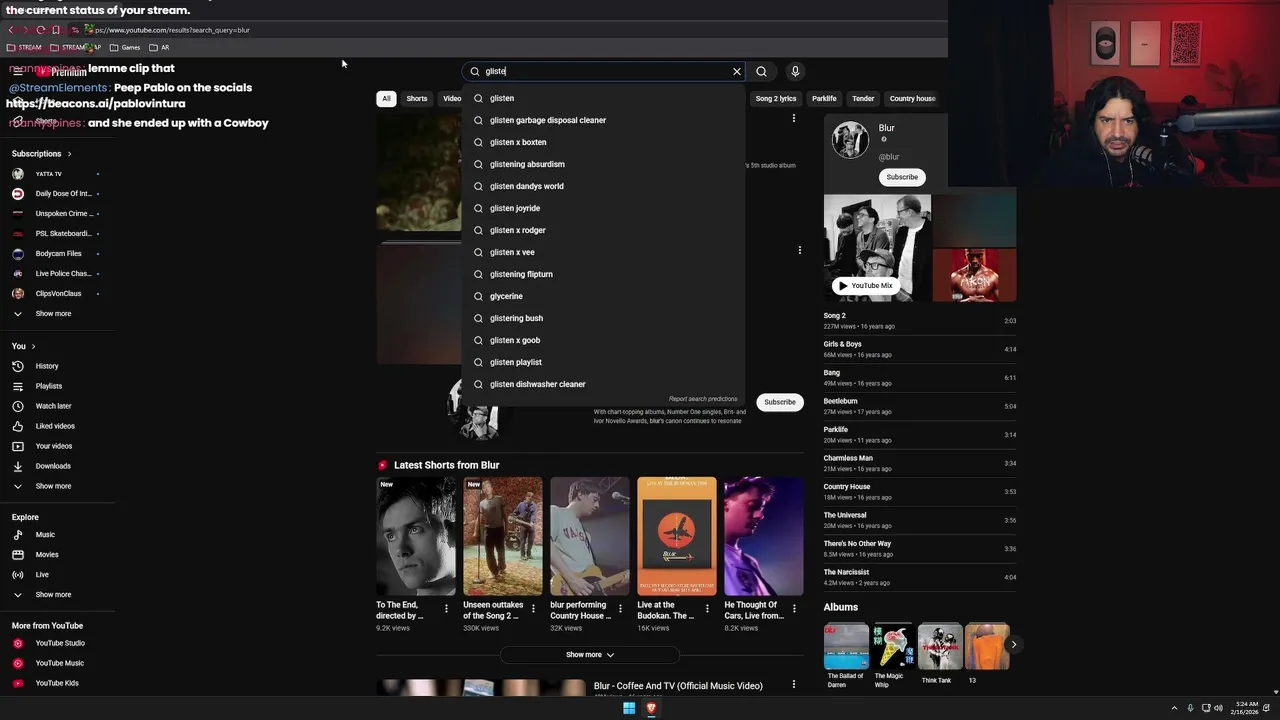The height and width of the screenshot is (720, 1280).
Task: Open Watch later list
Action: 53,406
